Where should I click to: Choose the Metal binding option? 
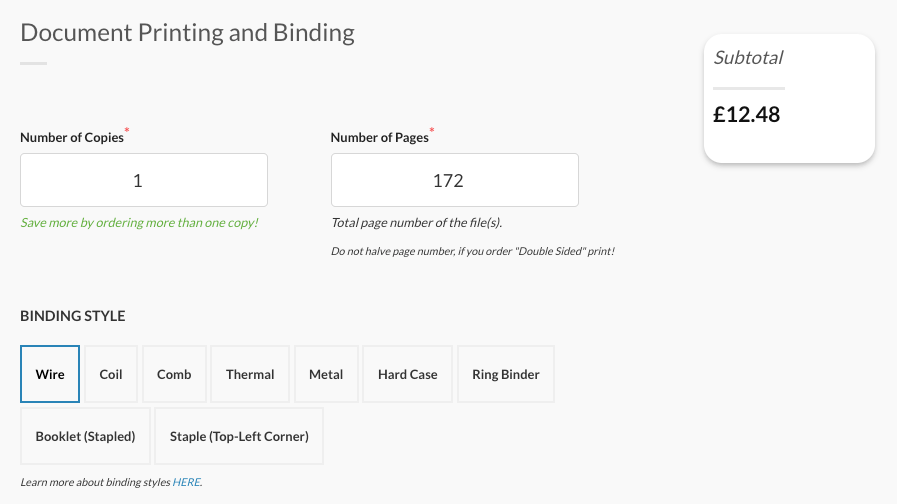click(326, 374)
